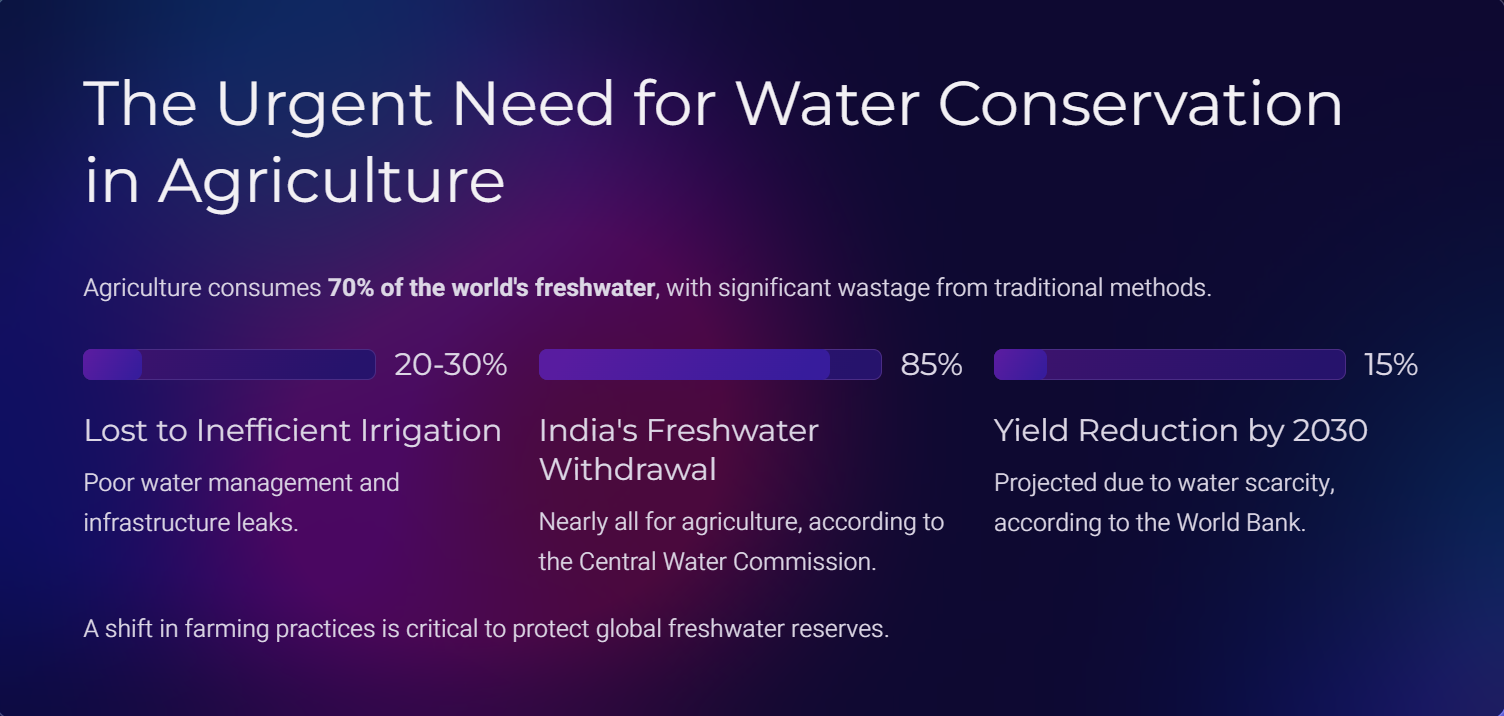Click the progress bar beside 85%
1504x716 pixels.
[x=710, y=365]
